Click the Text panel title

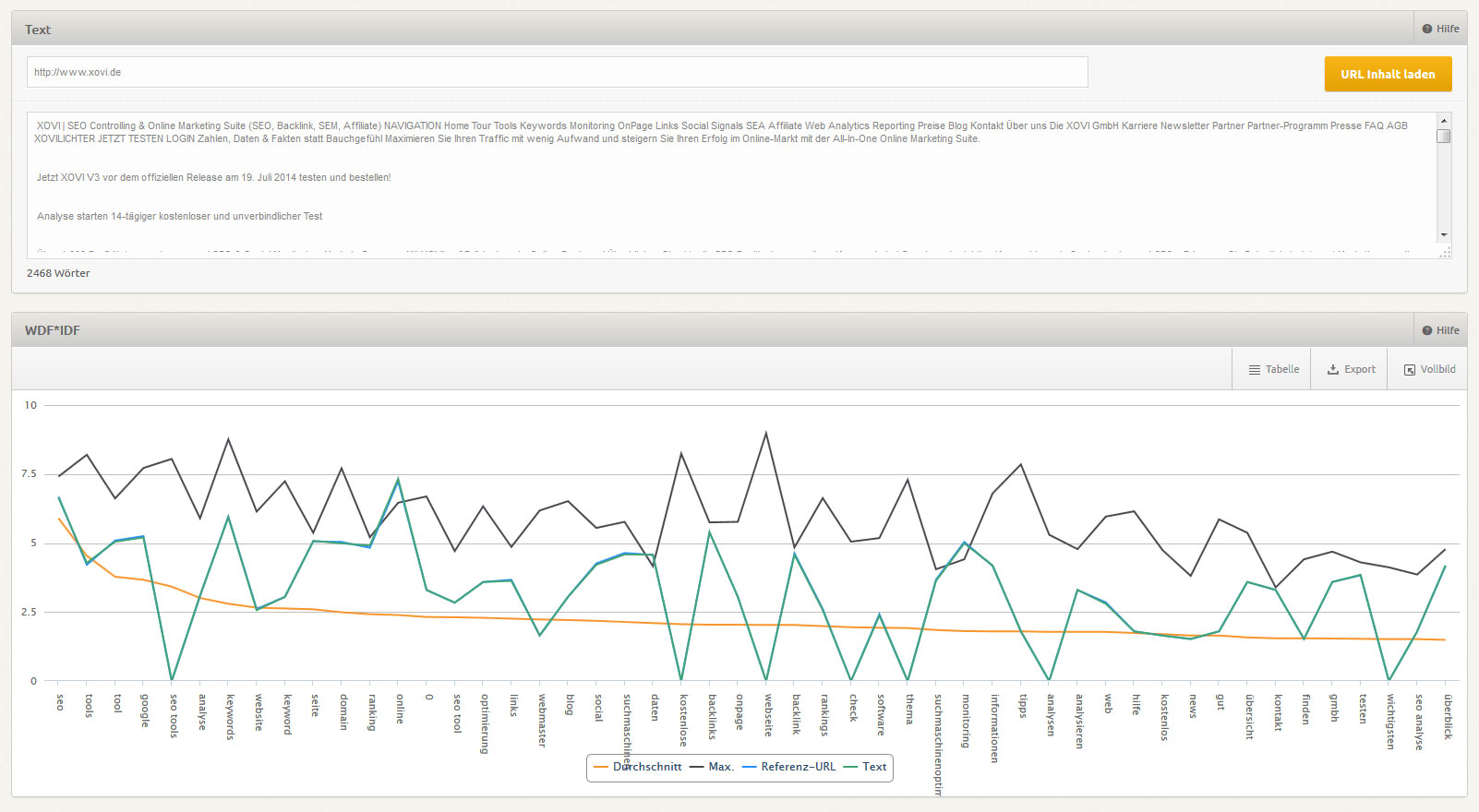click(38, 30)
